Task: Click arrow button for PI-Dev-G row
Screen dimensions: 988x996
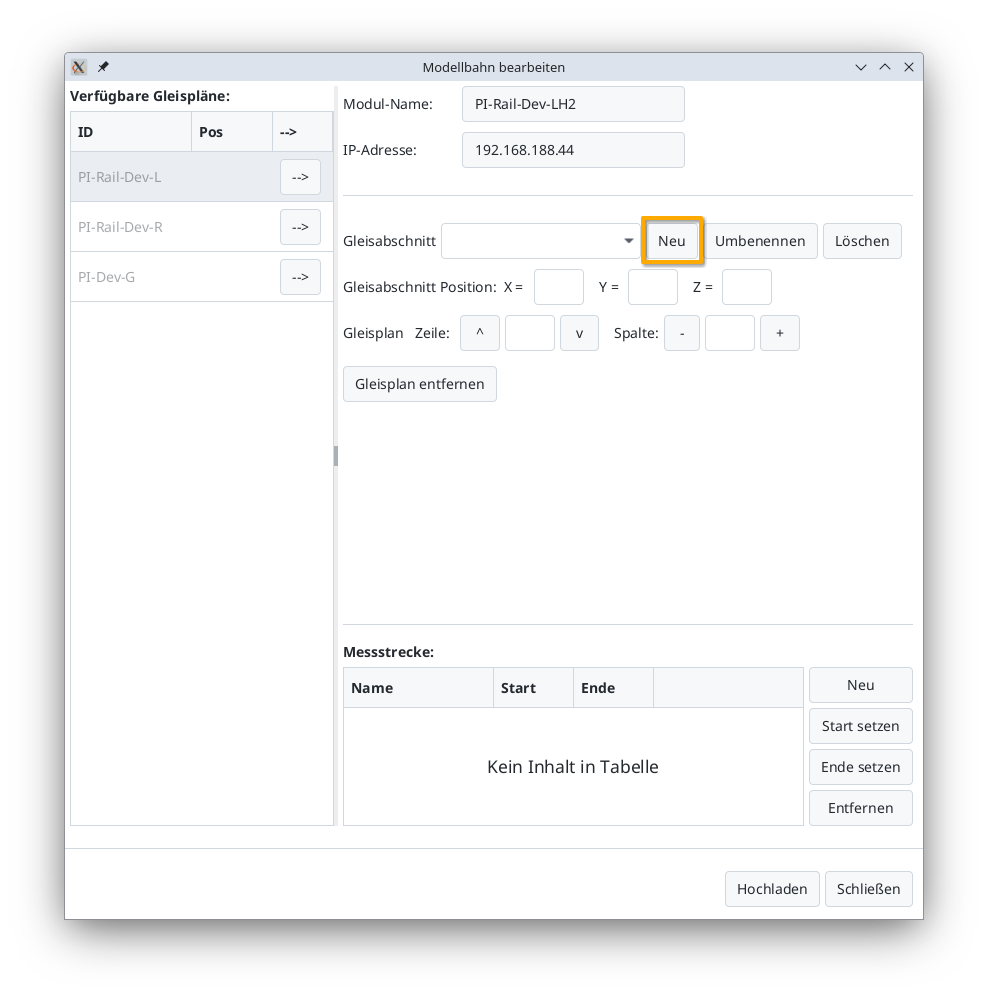Action: coord(300,277)
